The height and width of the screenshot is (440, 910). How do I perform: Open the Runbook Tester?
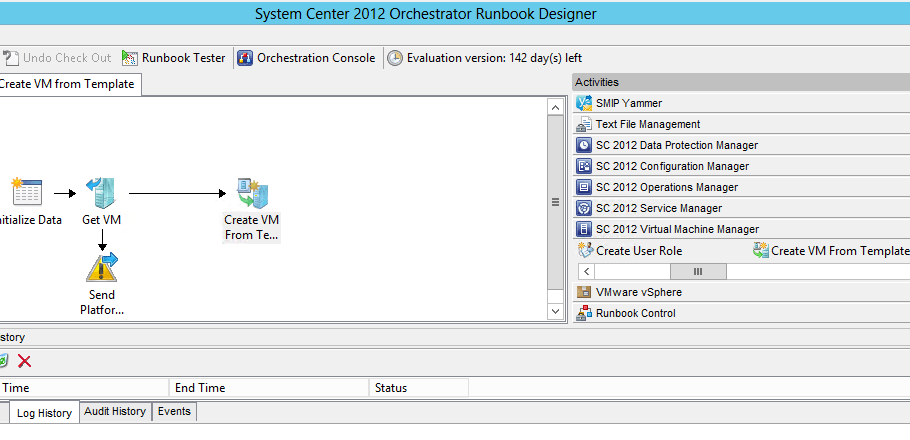[x=173, y=58]
